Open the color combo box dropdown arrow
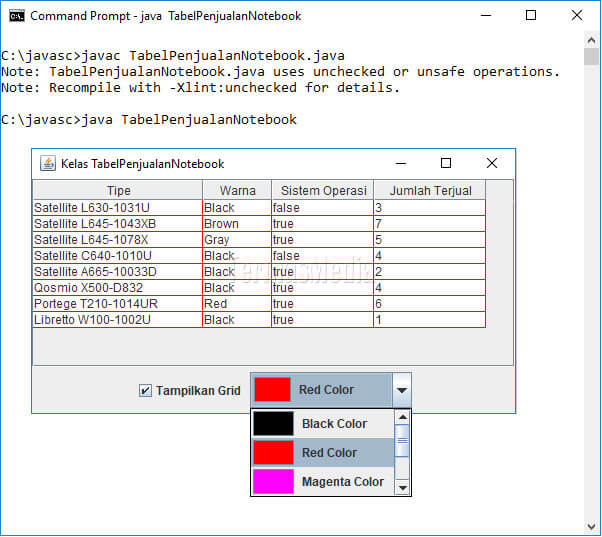 click(402, 390)
